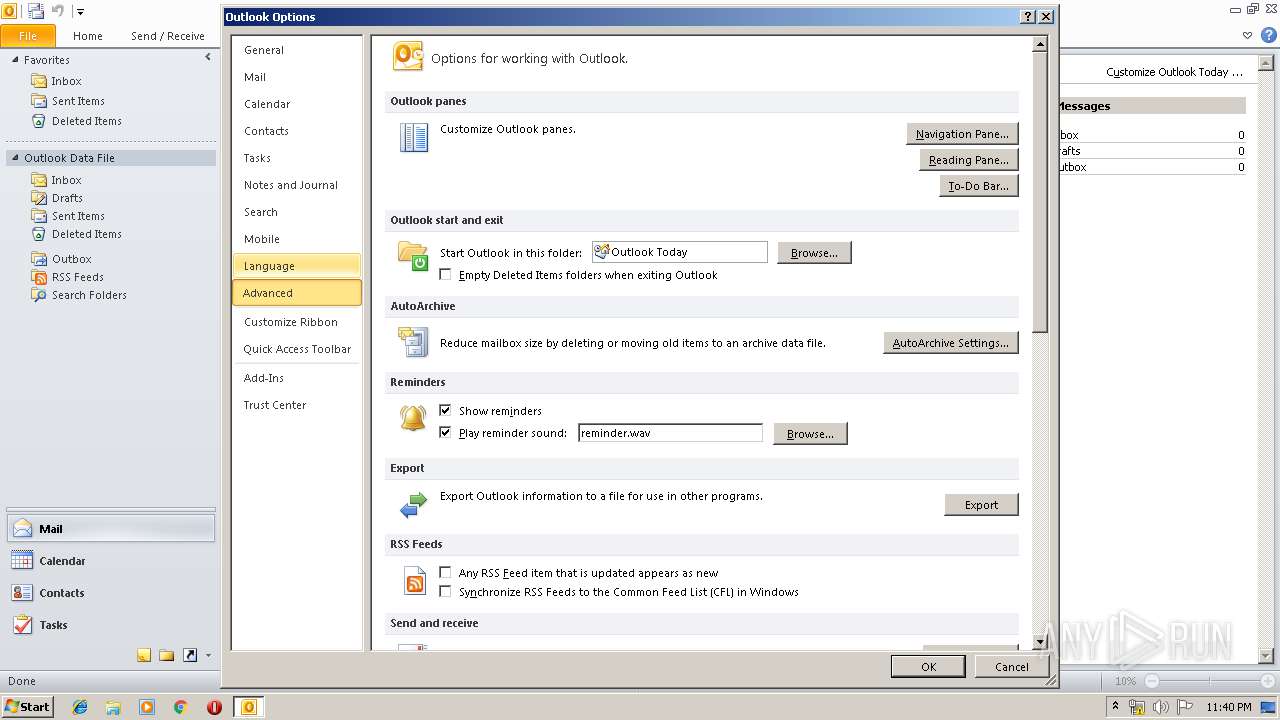Click the ribbon minimize chevron
This screenshot has height=720, width=1280.
click(x=1247, y=35)
